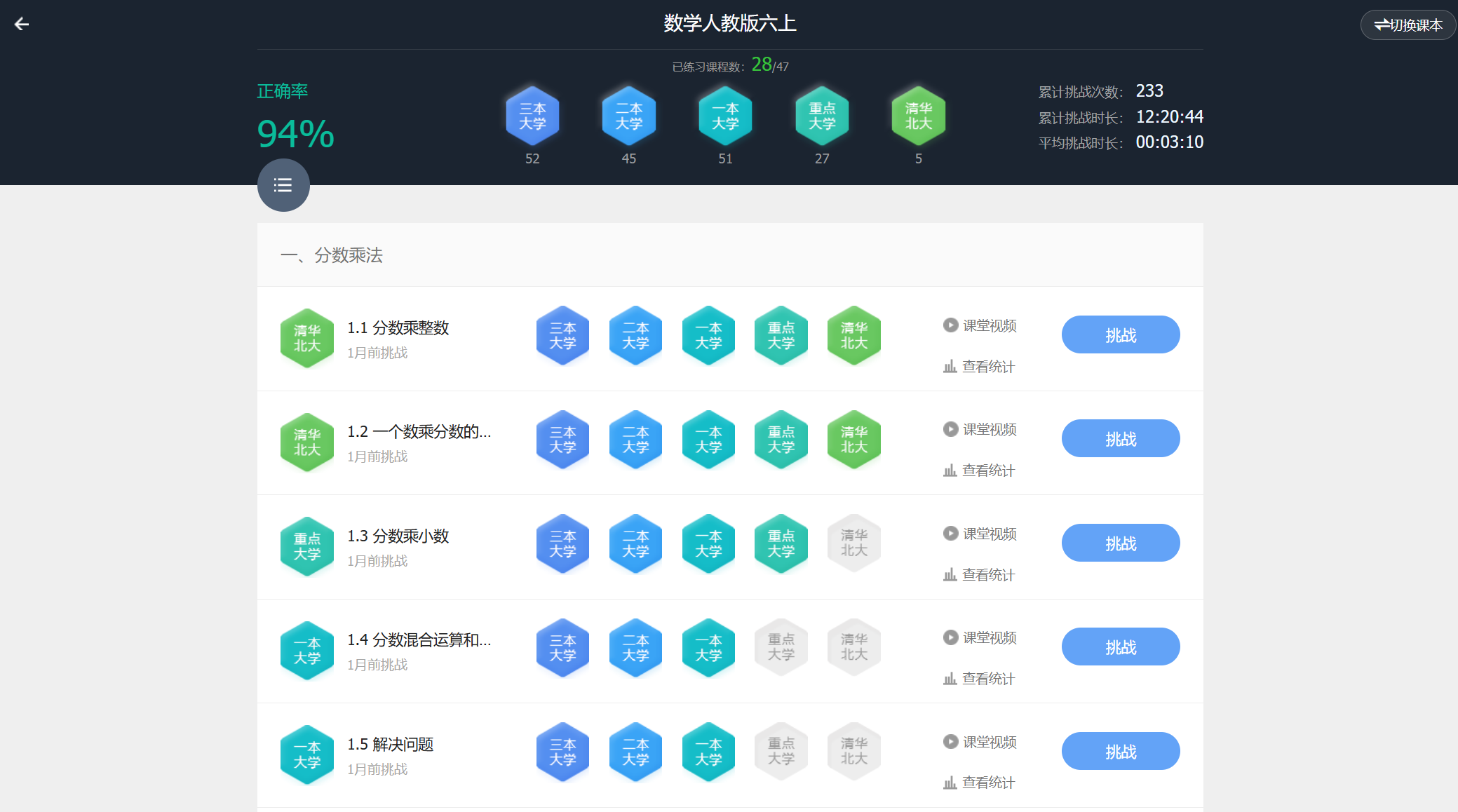Select the 重点大学 badge in top summary
Screen dimensions: 1458x812
822,116
